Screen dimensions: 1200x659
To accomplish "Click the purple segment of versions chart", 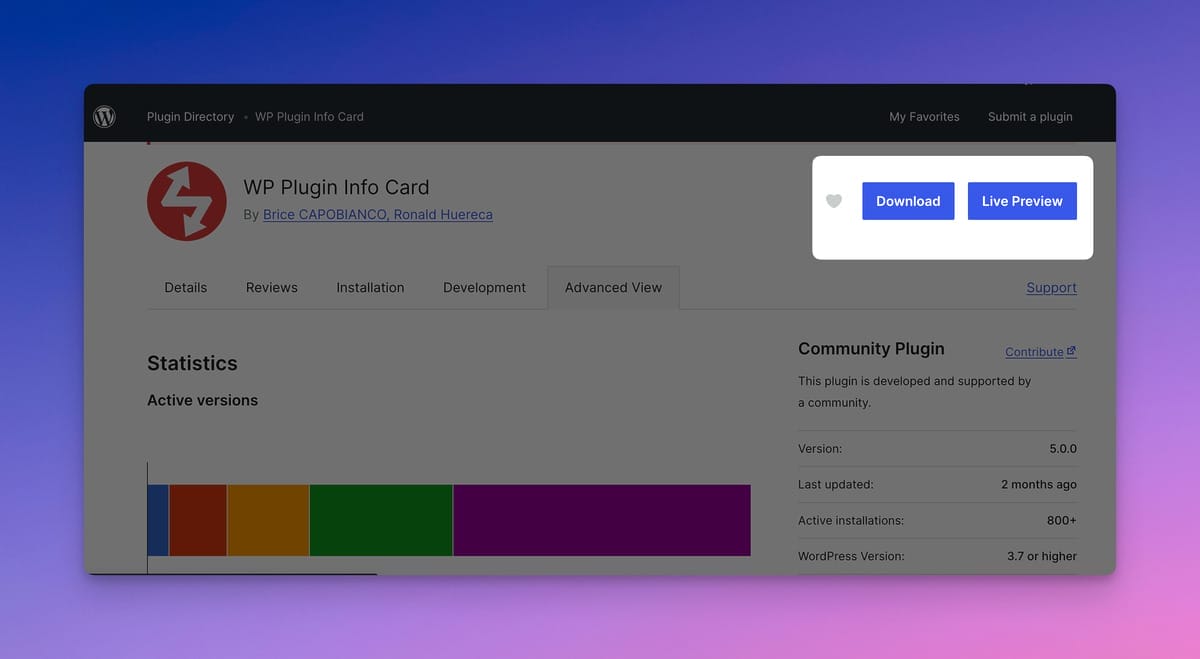I will click(x=601, y=520).
